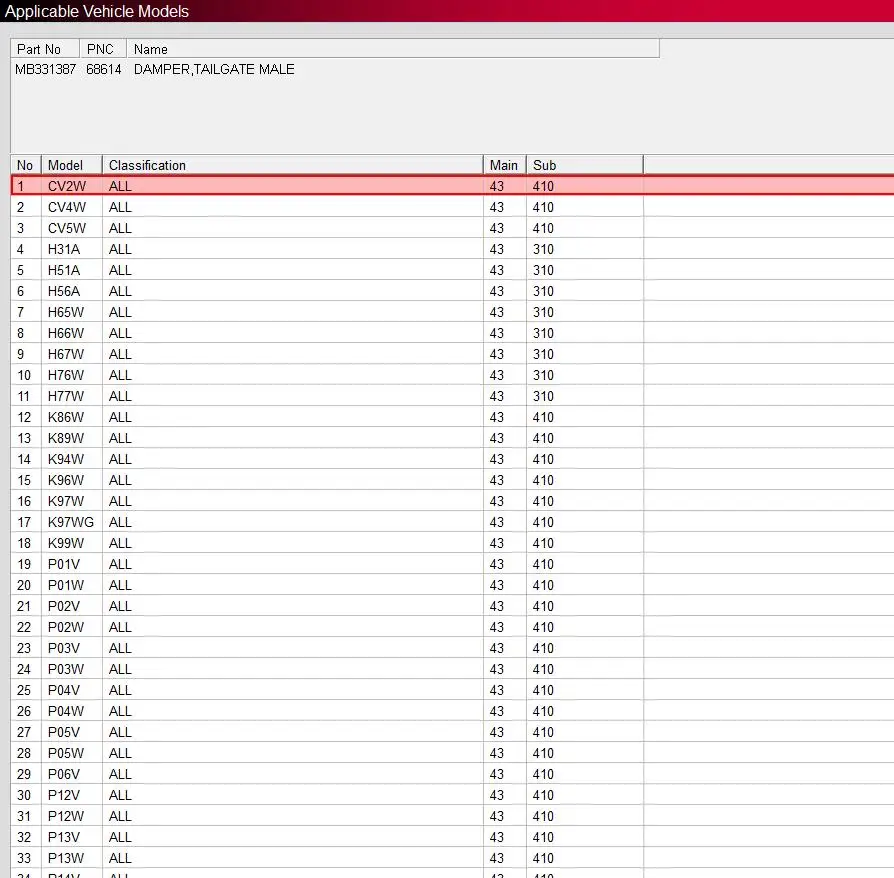Click the Name column header
The image size is (894, 878).
coord(393,49)
